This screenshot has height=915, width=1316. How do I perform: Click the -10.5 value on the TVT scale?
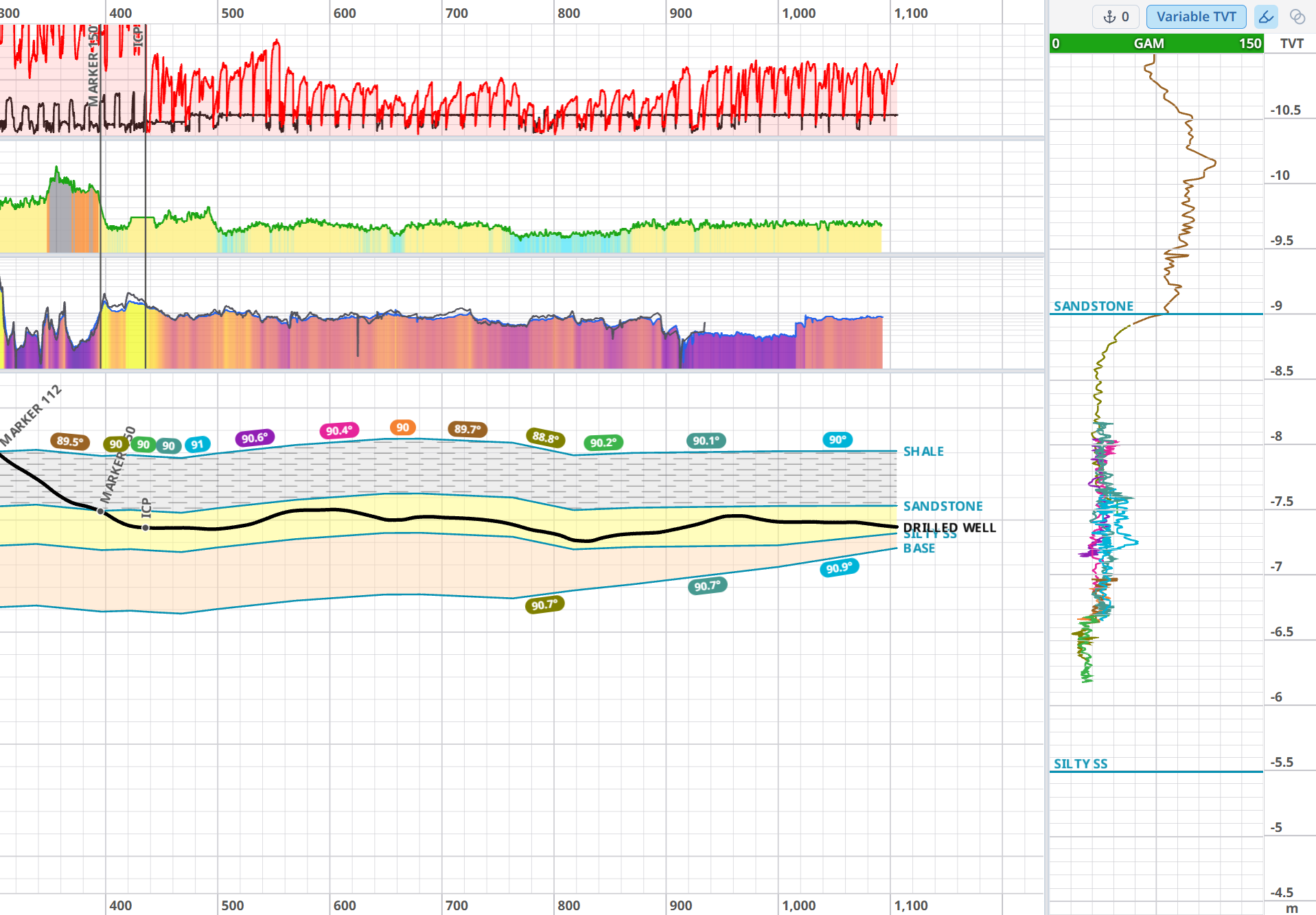pos(1285,110)
